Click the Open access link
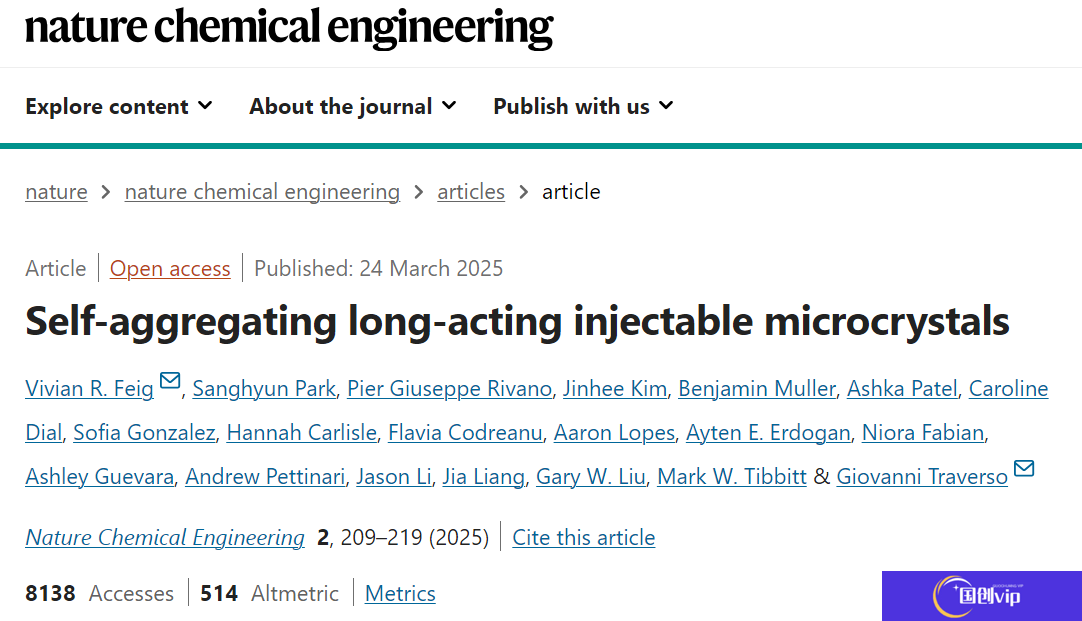Screen dimensions: 1082x621 [170, 268]
